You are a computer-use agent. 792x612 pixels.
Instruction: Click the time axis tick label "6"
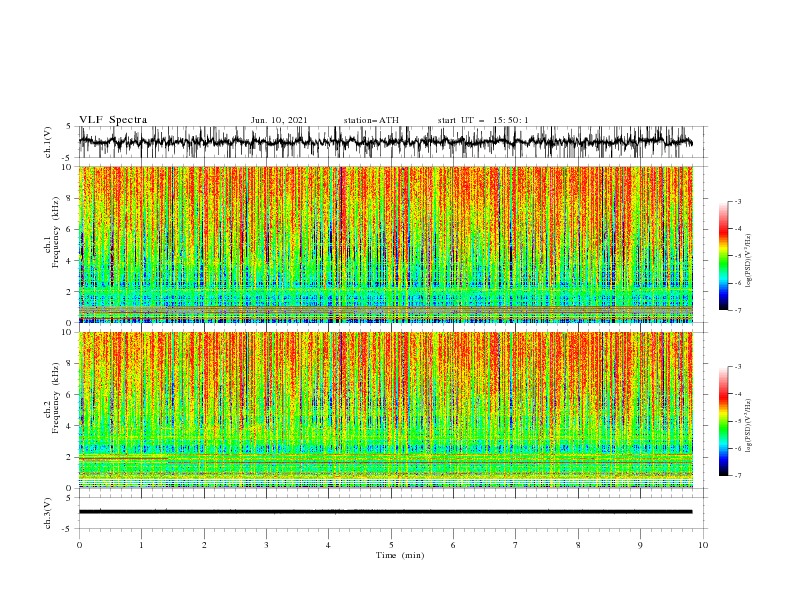click(x=453, y=545)
